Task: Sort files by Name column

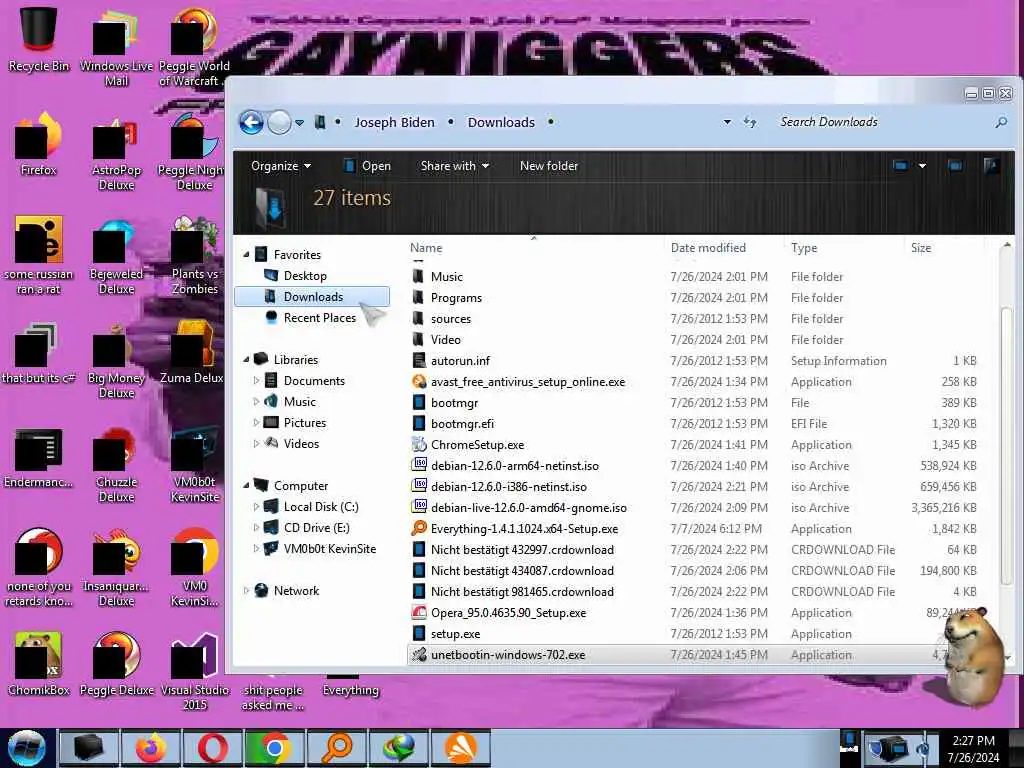Action: (426, 248)
